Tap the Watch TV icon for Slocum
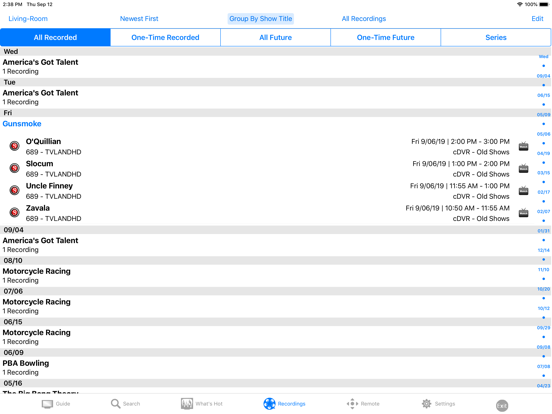The height and width of the screenshot is (414, 552). (523, 168)
